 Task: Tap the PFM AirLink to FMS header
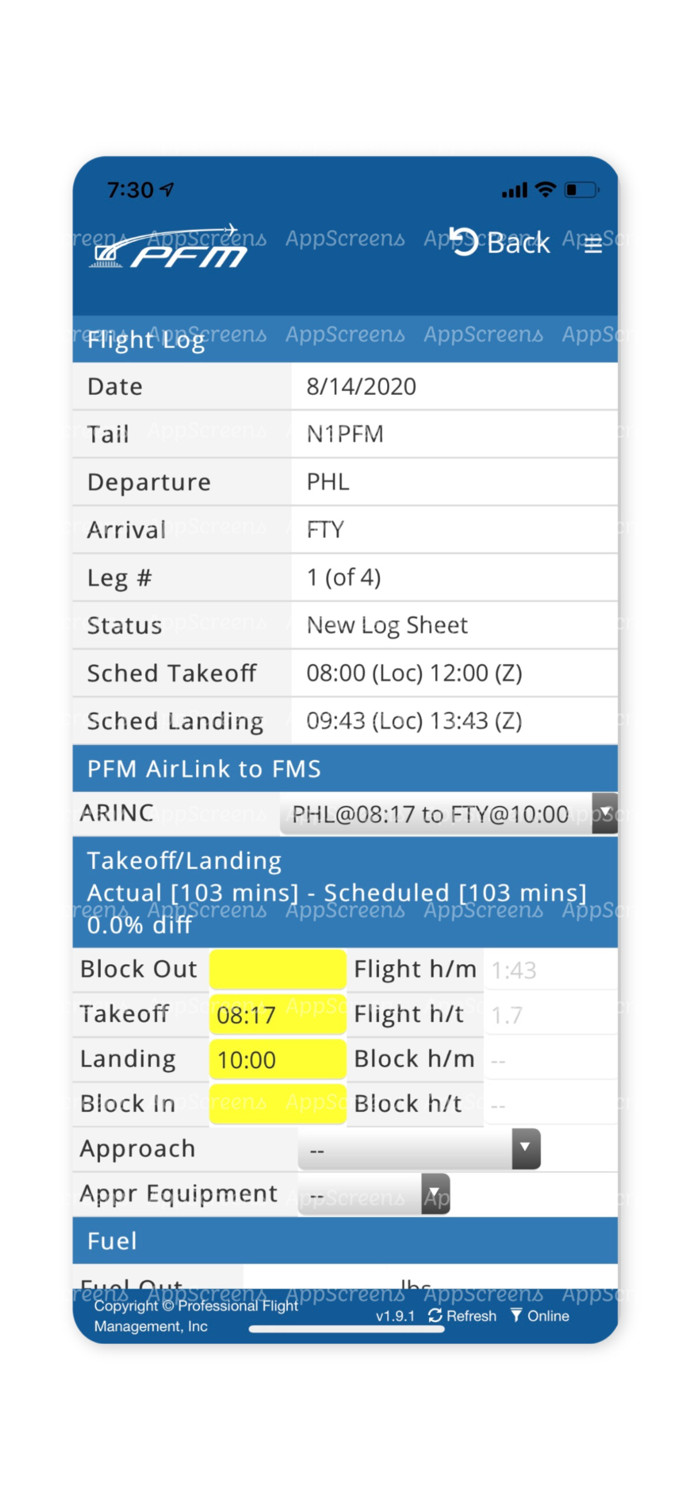coord(345,769)
